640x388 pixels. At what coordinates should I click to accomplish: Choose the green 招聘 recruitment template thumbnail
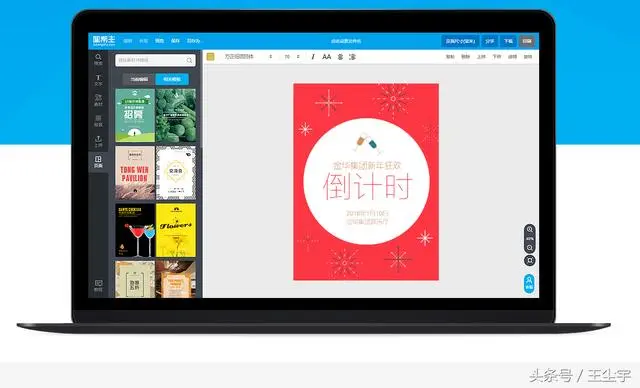point(135,115)
